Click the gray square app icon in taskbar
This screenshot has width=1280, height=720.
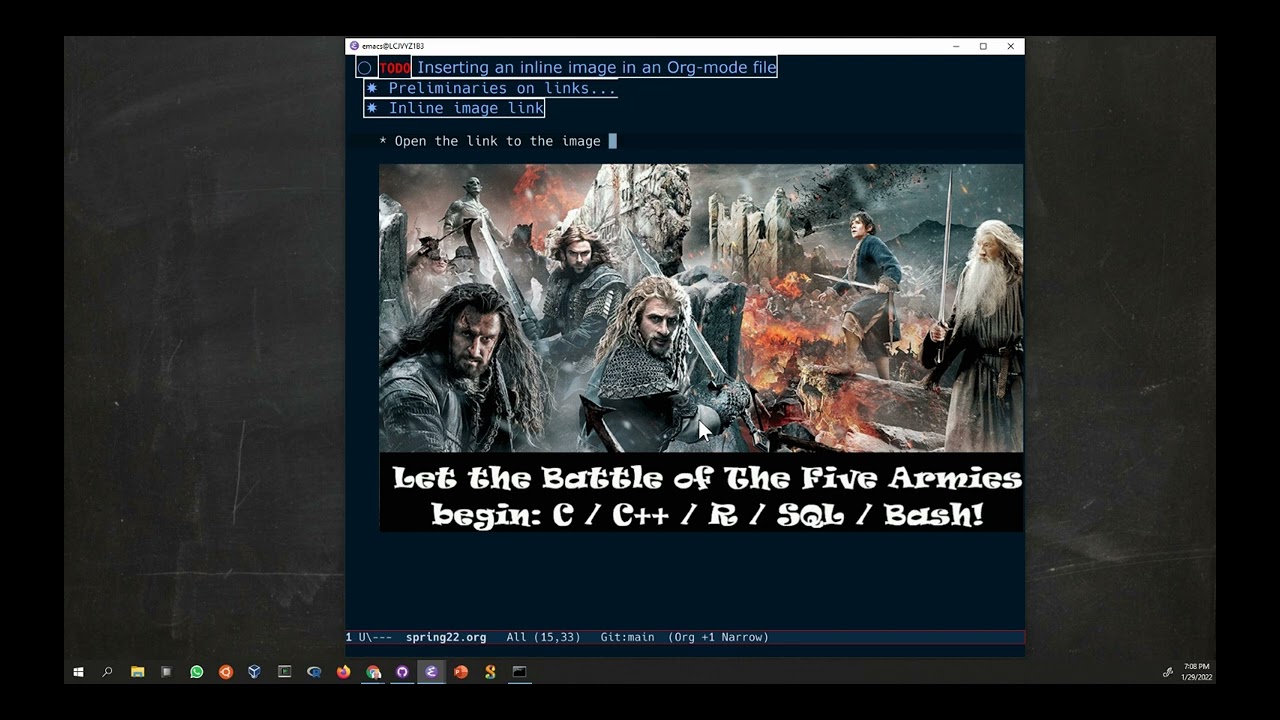coord(167,672)
